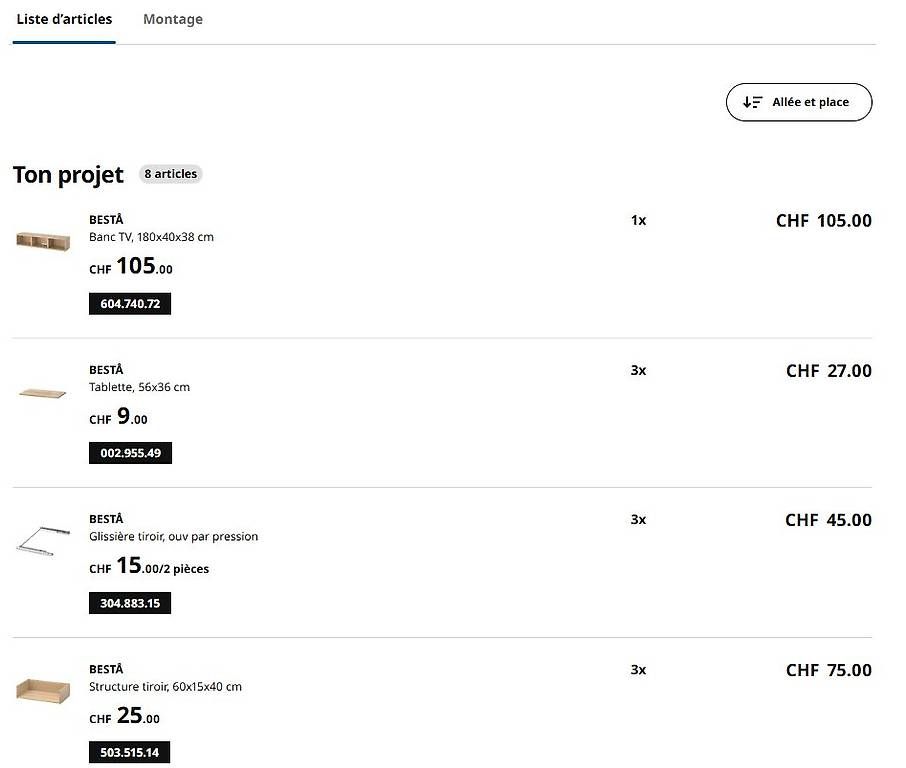Open the Structure tiroir thumbnail

(x=43, y=691)
